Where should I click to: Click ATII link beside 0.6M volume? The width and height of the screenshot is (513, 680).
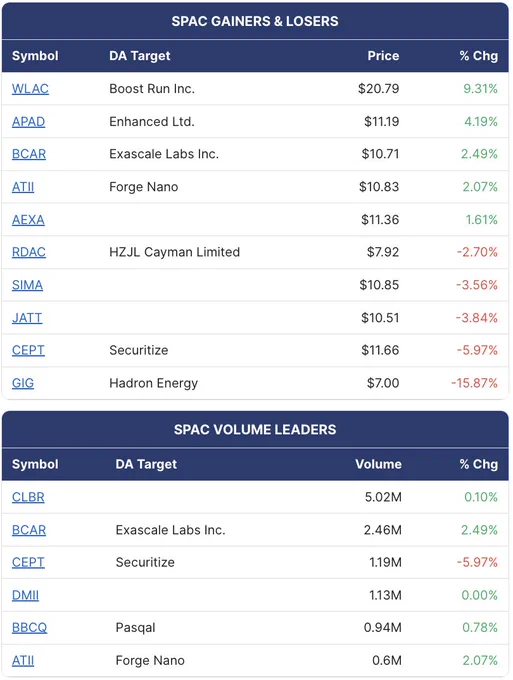point(23,660)
